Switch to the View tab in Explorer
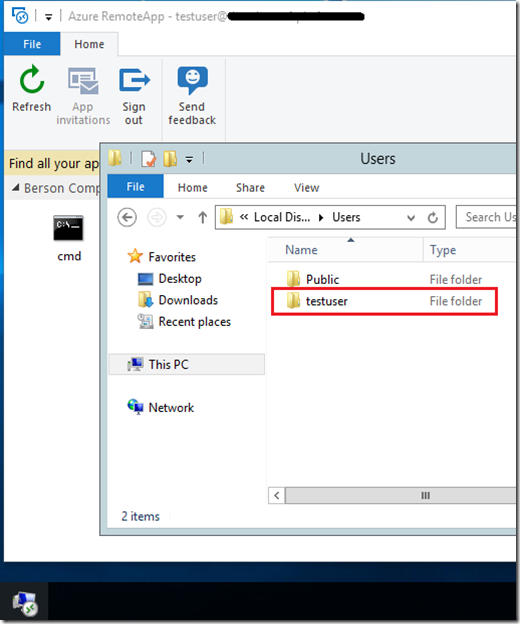Image resolution: width=520 pixels, height=624 pixels. [x=306, y=187]
